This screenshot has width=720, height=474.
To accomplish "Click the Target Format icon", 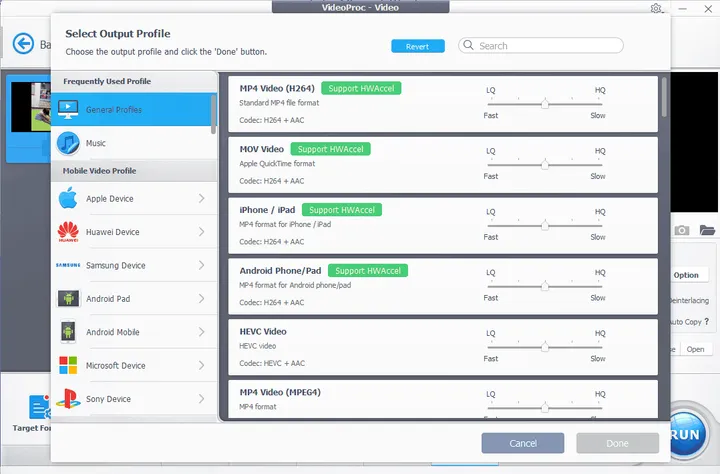I will (x=39, y=407).
